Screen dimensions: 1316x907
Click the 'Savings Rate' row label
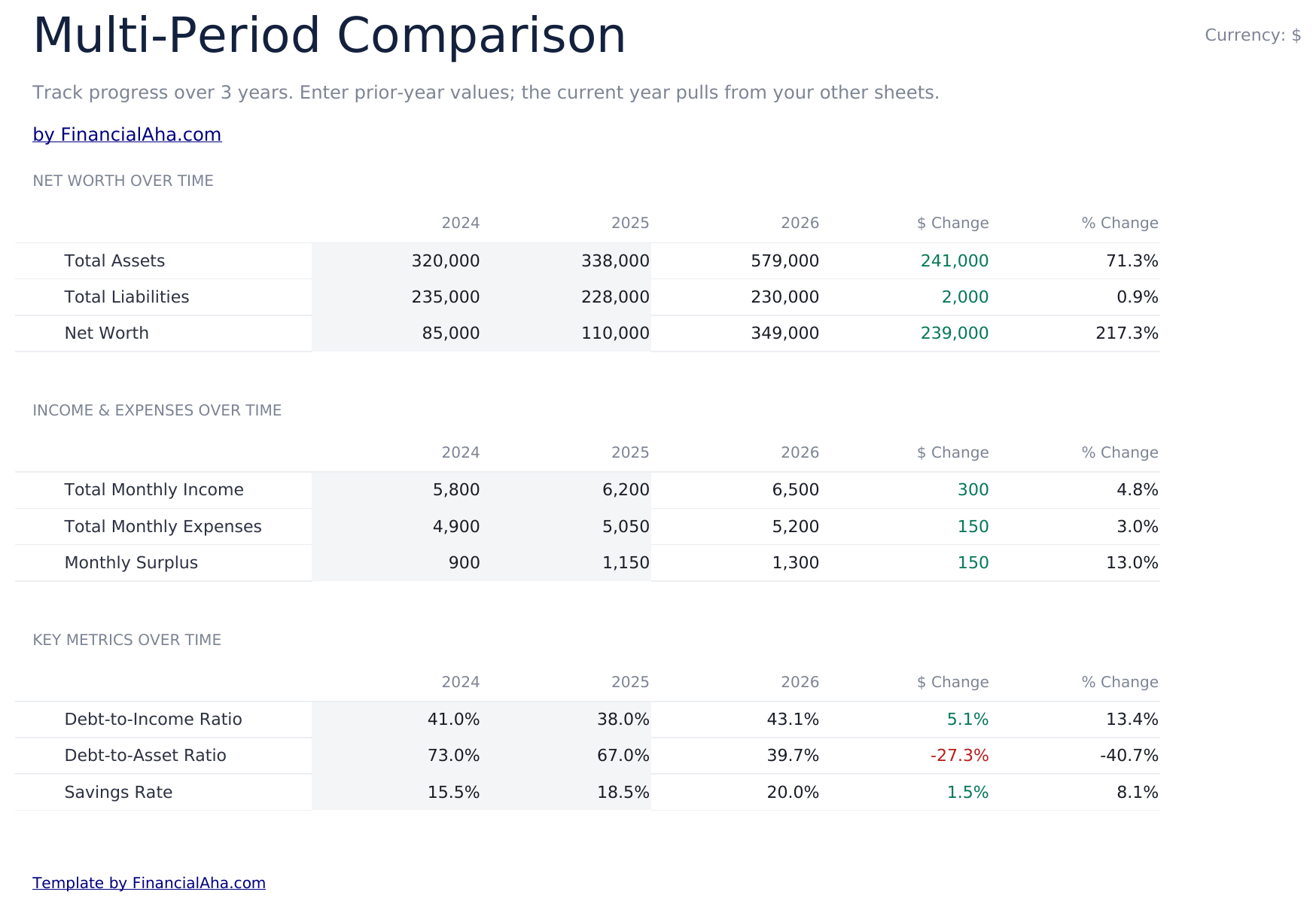click(x=118, y=793)
